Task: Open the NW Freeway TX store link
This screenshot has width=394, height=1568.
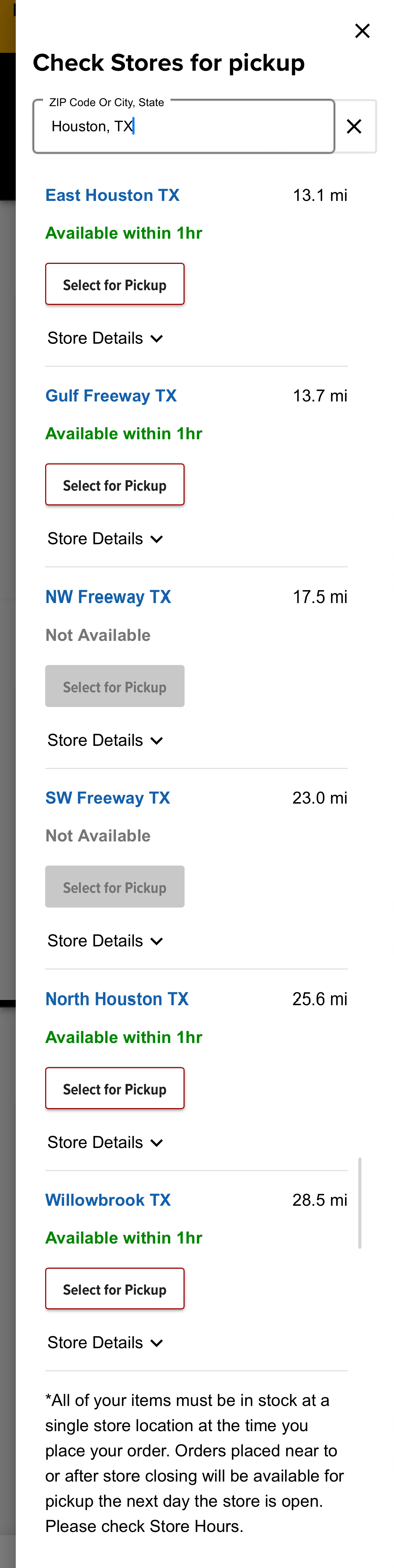Action: [x=108, y=596]
